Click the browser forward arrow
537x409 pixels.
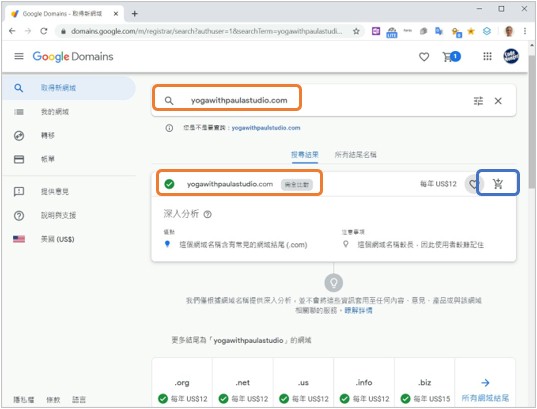tap(28, 31)
